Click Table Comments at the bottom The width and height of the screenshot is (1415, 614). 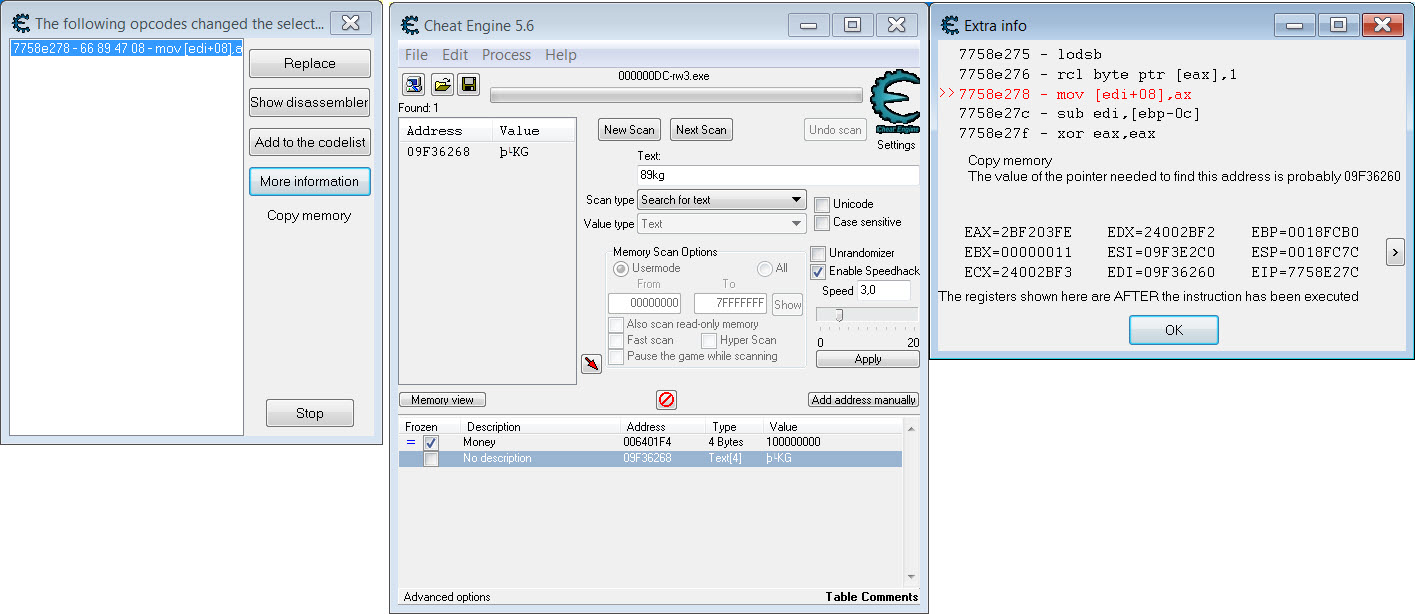(872, 597)
